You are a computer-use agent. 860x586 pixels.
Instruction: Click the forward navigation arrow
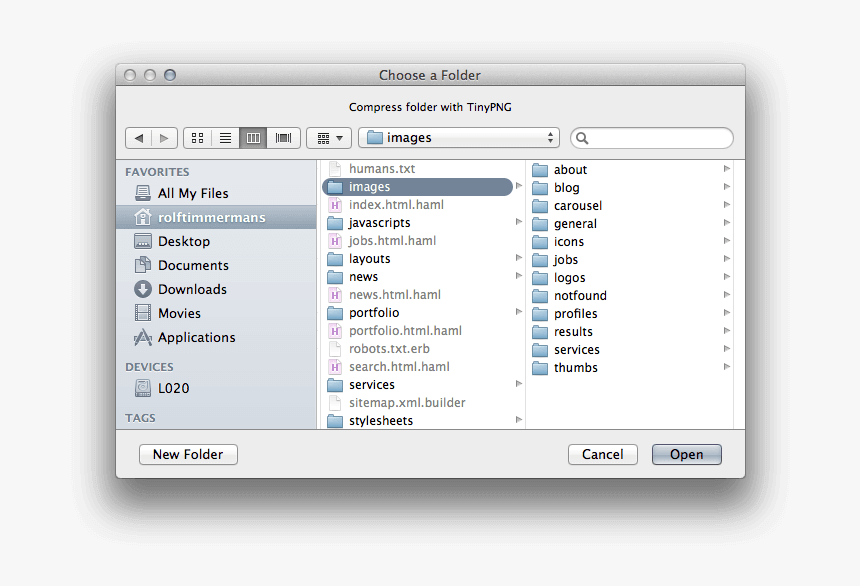click(x=164, y=138)
